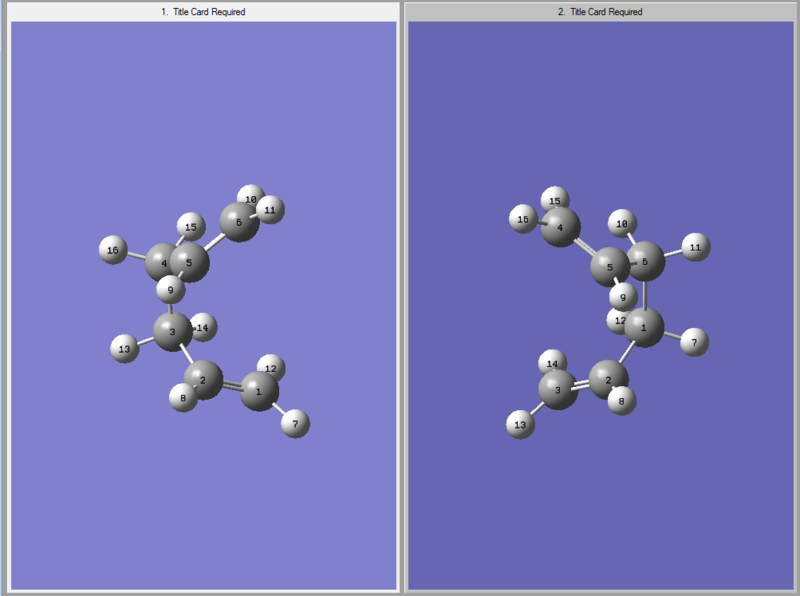Pick carbon atom 5 in molecule window 2
800x596 pixels.
610,267
